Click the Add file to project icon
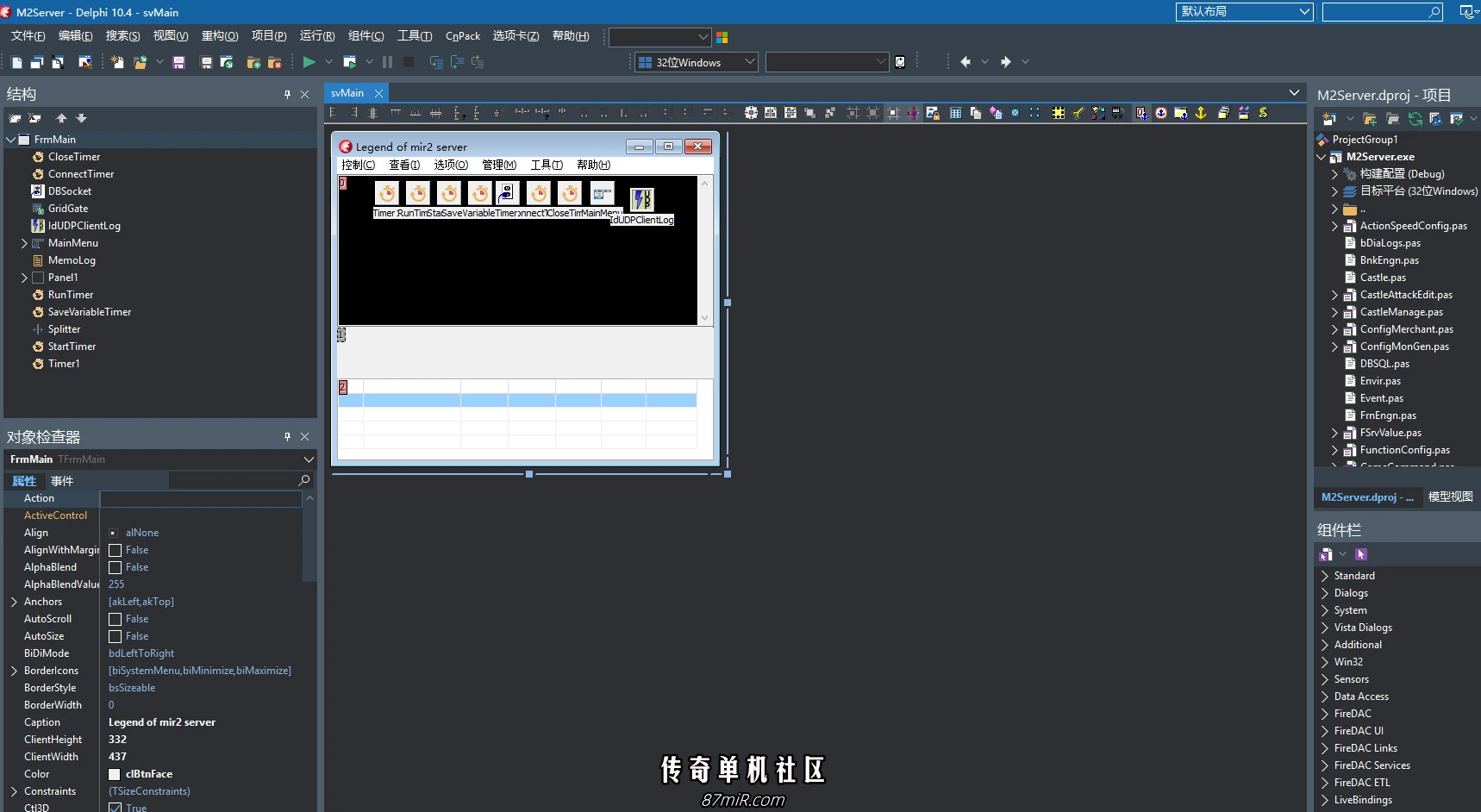 (x=253, y=62)
